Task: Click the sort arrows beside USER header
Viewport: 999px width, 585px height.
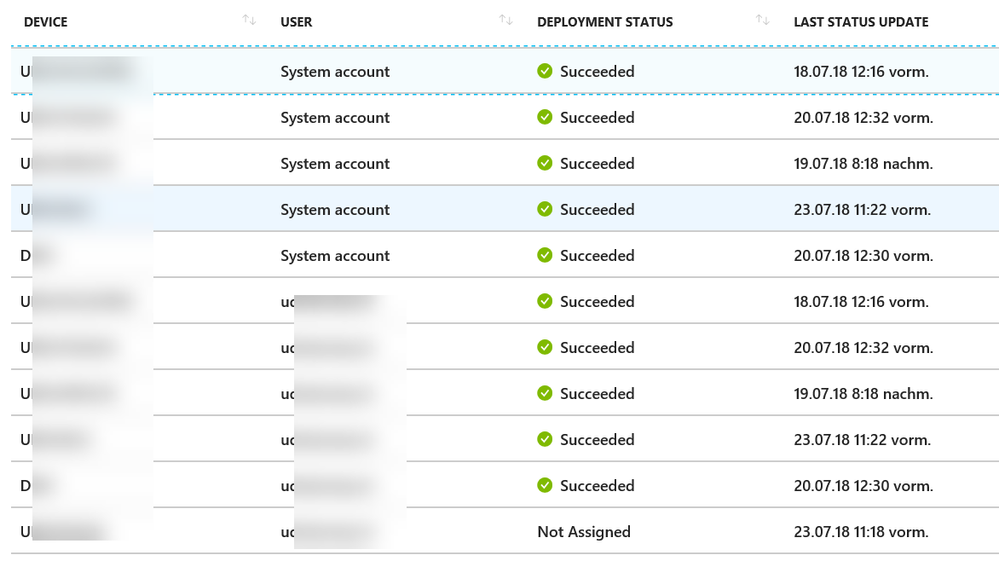Action: click(x=506, y=20)
